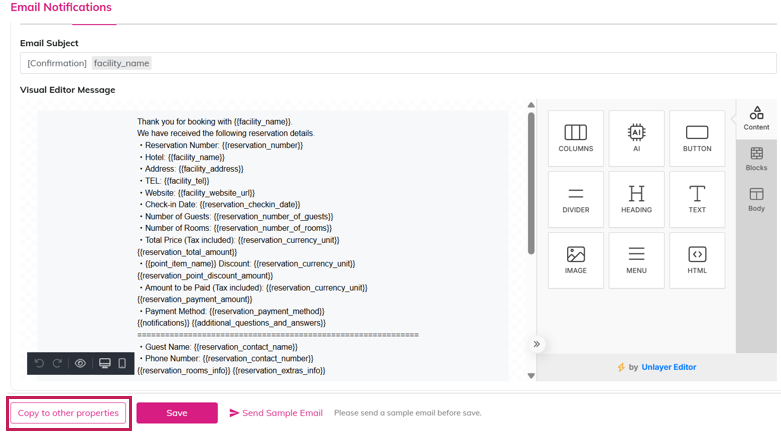This screenshot has width=781, height=438.
Task: Select the Text content block
Action: point(697,200)
